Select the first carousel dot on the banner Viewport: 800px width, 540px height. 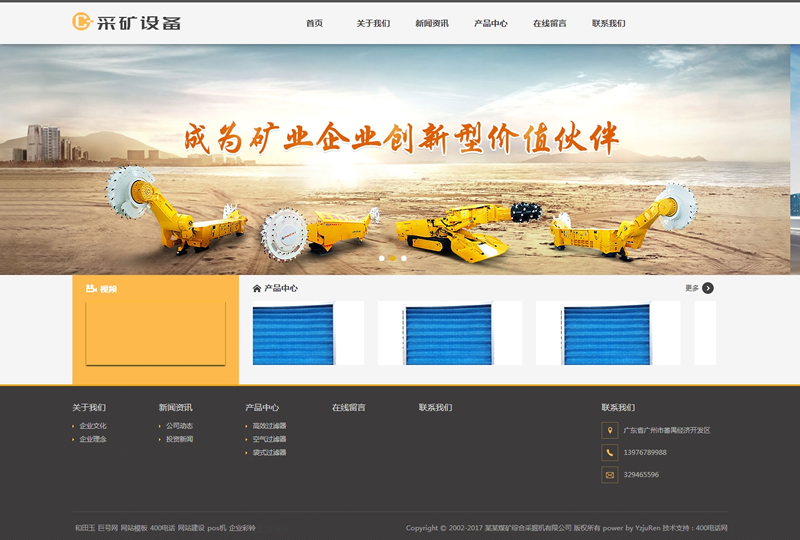tap(381, 258)
